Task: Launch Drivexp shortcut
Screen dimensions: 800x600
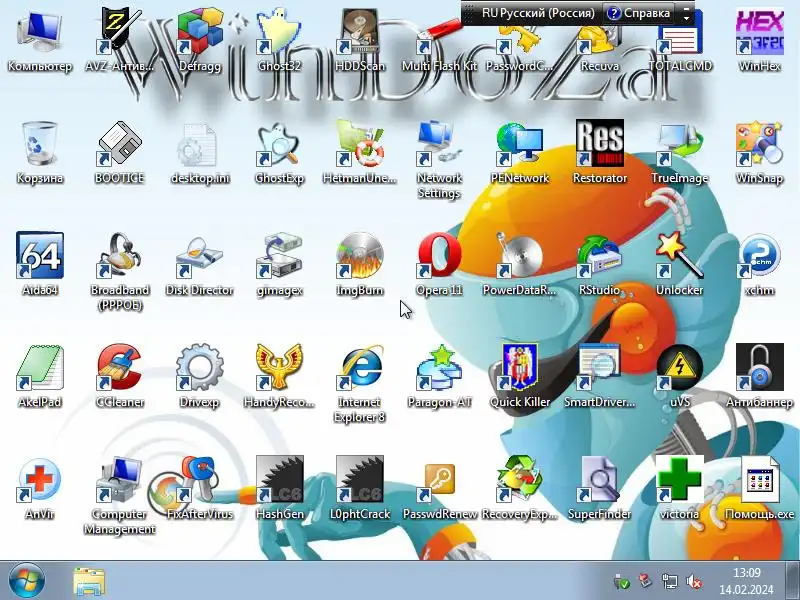Action: coord(199,376)
